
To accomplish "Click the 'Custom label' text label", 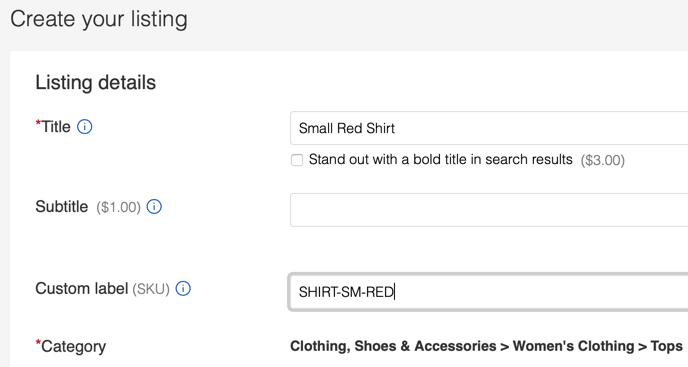I will 82,288.
